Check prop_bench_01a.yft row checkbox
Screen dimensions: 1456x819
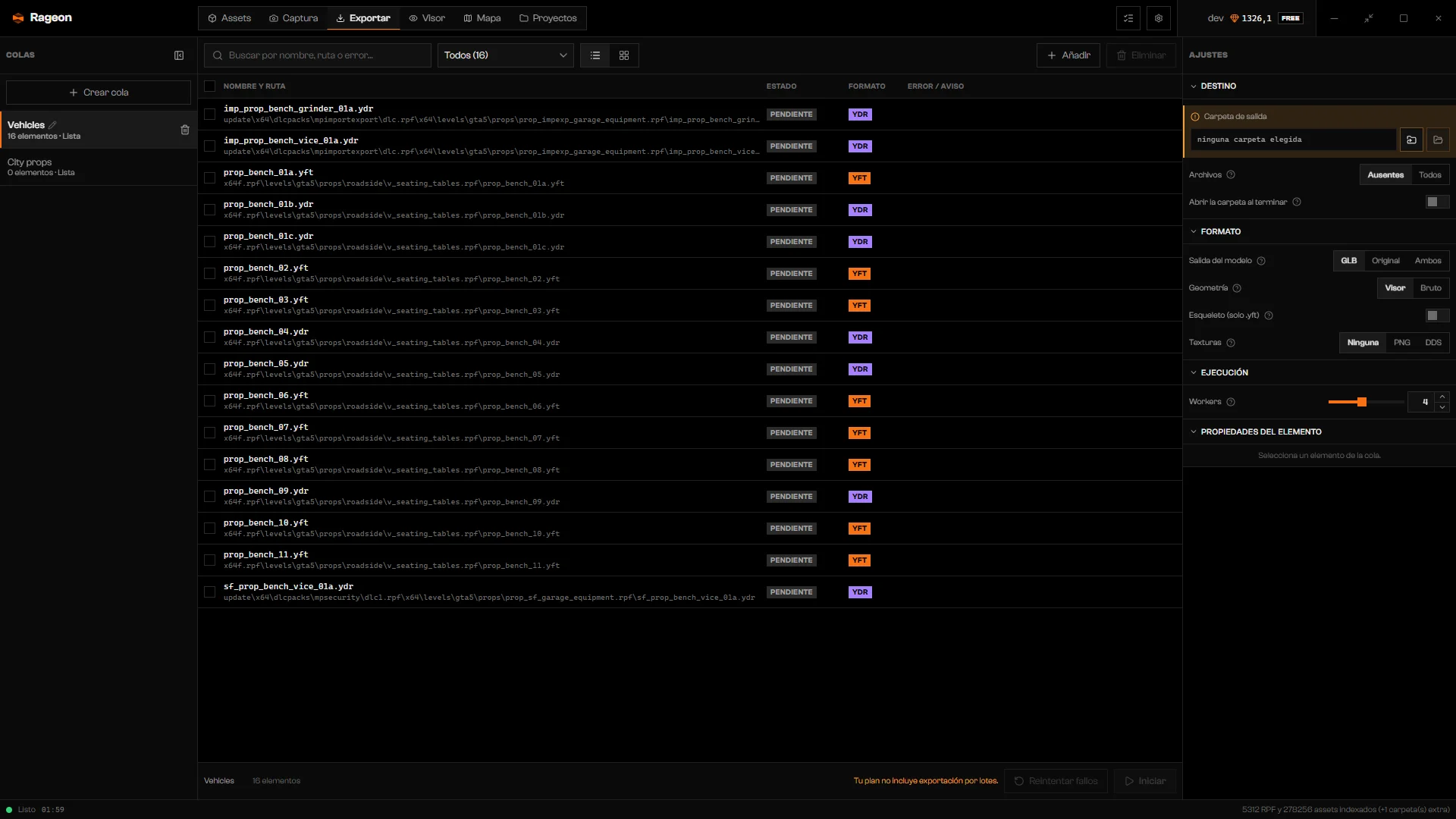pyautogui.click(x=210, y=178)
